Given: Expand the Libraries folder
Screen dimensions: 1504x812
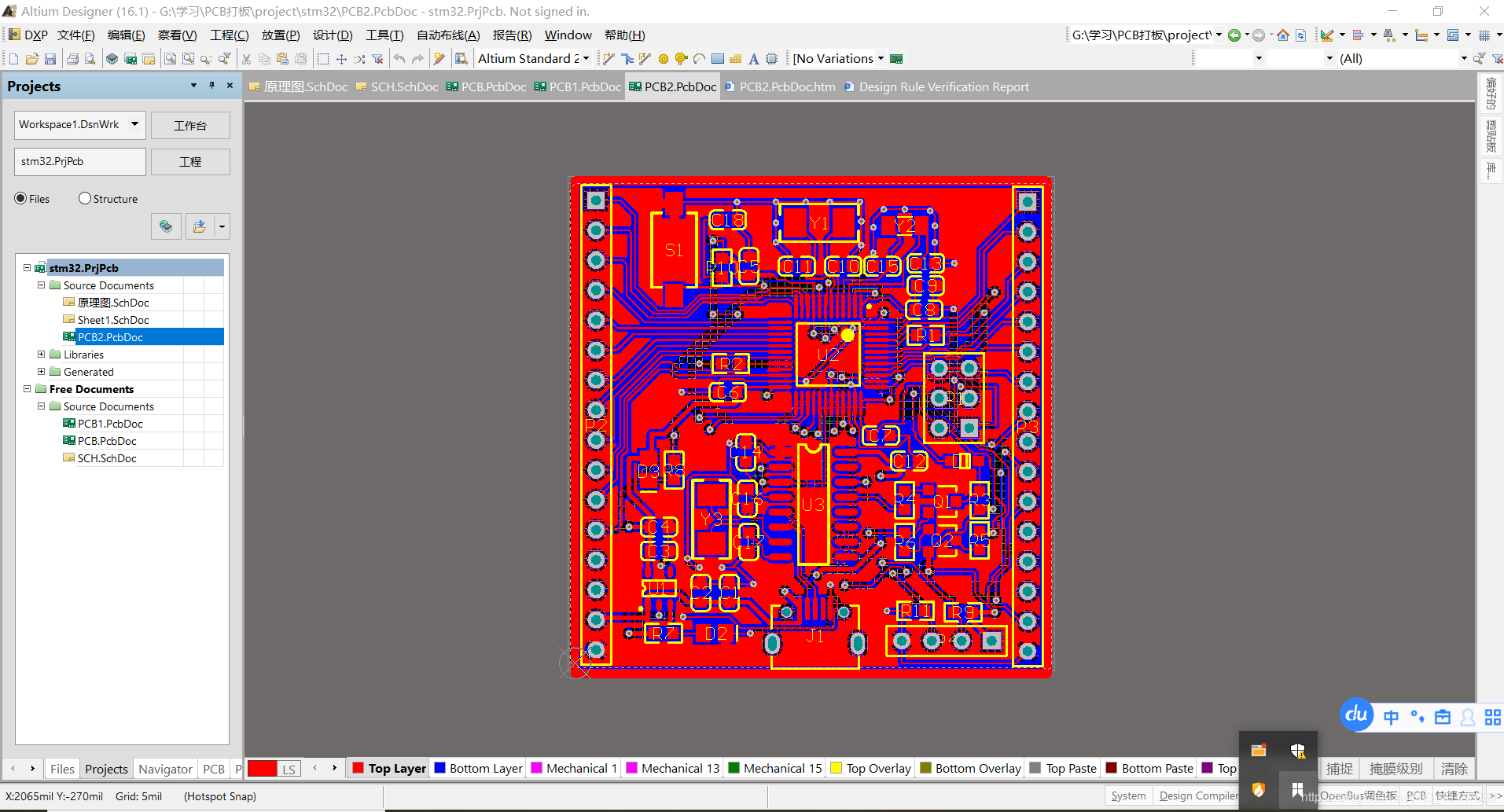Looking at the screenshot, I should [x=42, y=355].
